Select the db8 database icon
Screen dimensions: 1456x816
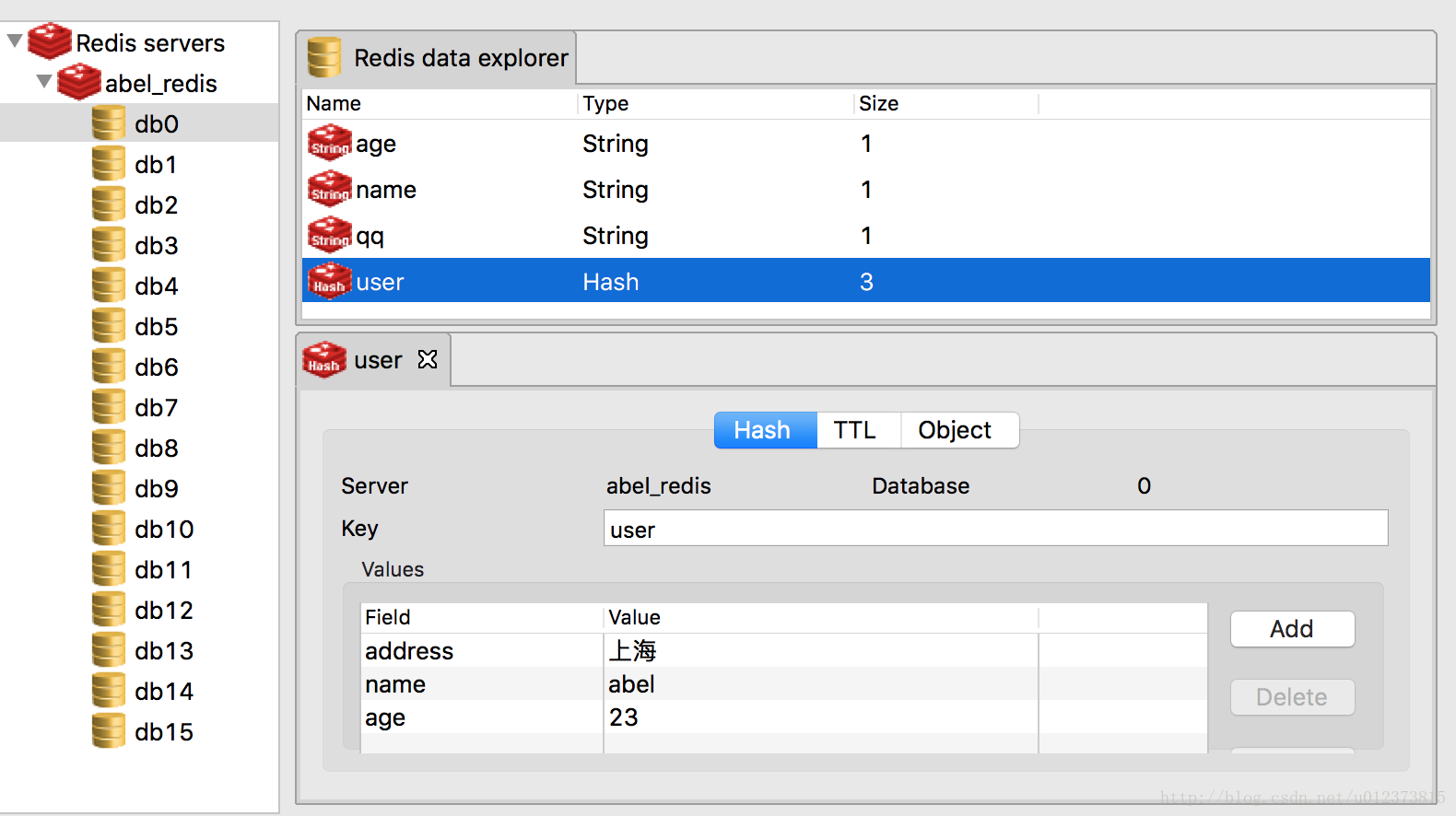[x=109, y=447]
